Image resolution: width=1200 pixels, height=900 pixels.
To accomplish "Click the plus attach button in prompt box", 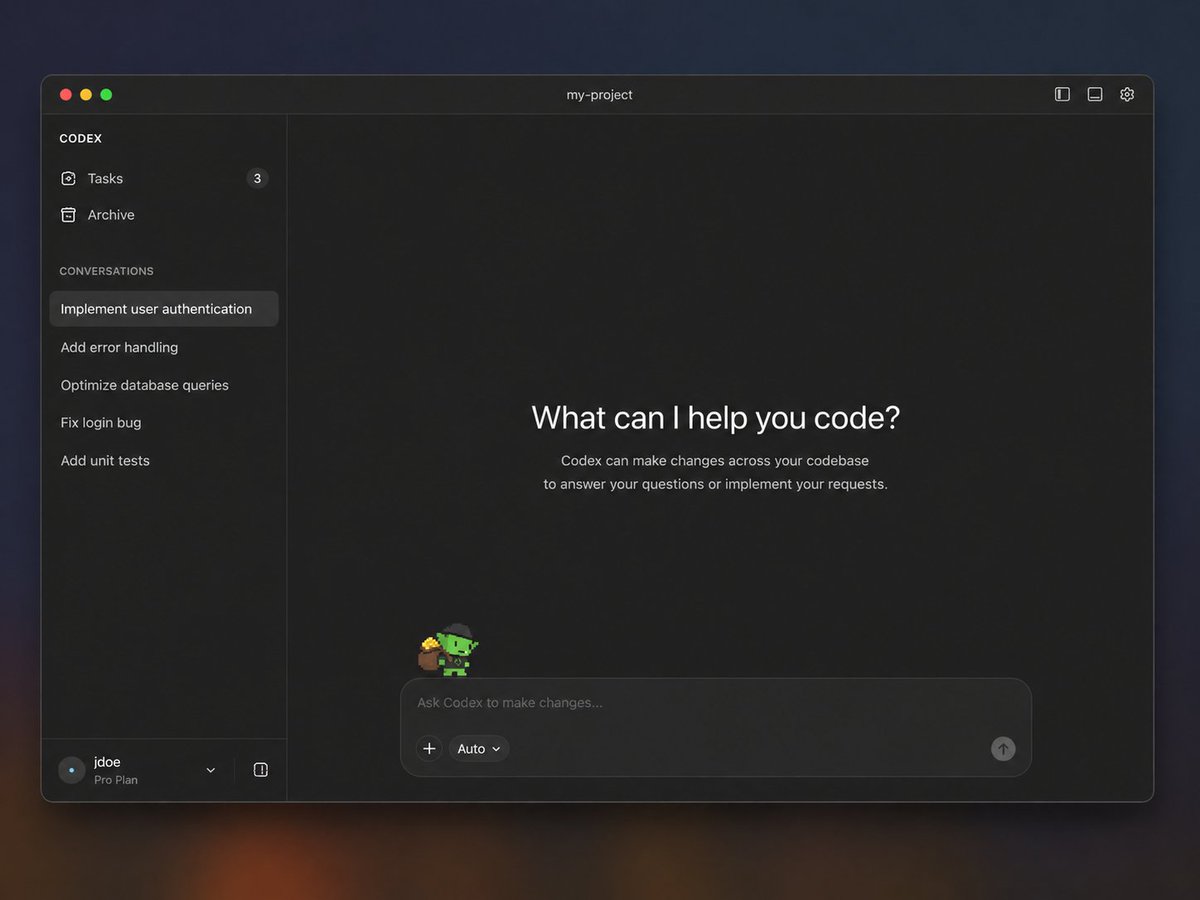I will [x=429, y=748].
